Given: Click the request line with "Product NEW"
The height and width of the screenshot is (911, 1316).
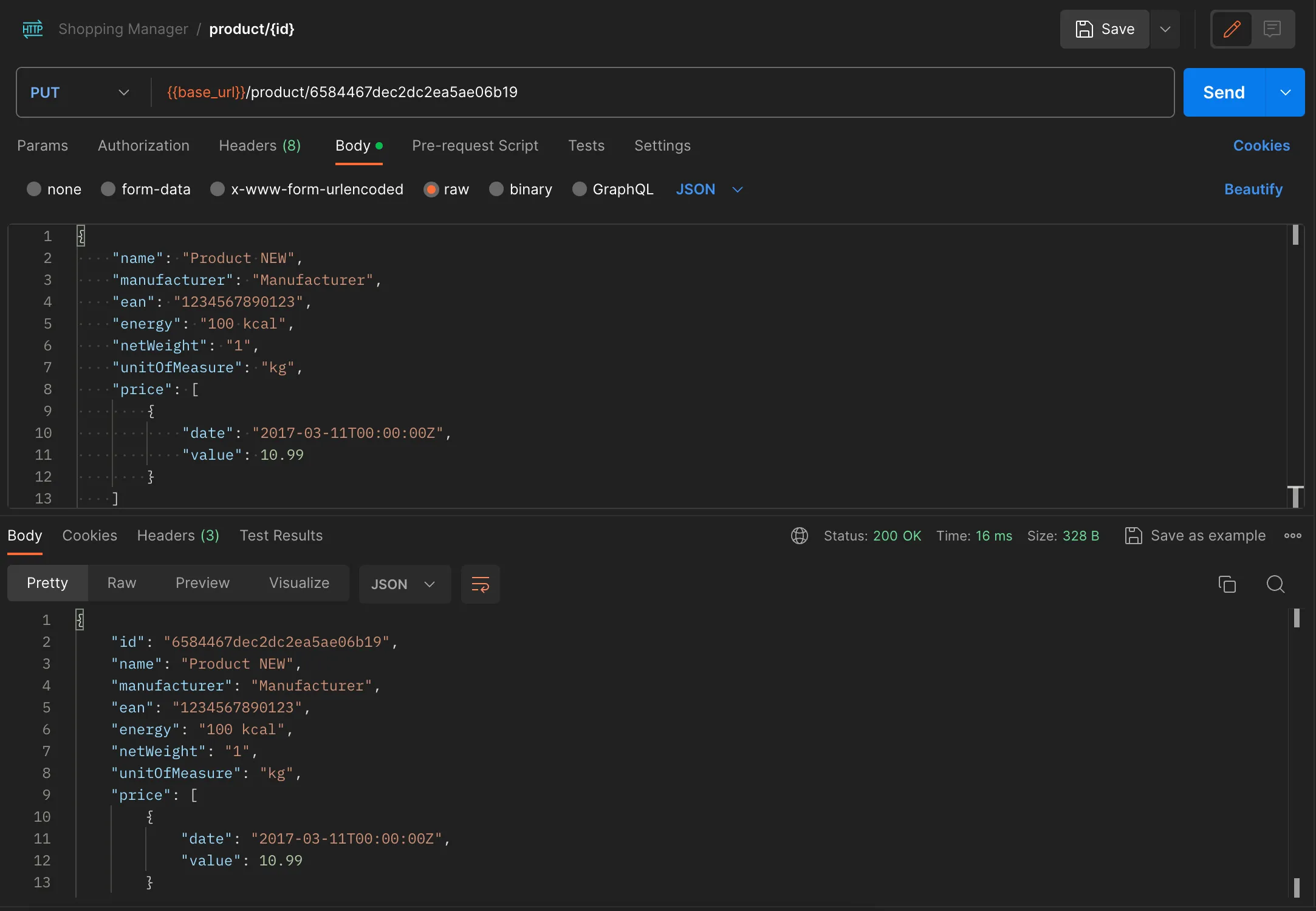Looking at the screenshot, I should click(207, 258).
